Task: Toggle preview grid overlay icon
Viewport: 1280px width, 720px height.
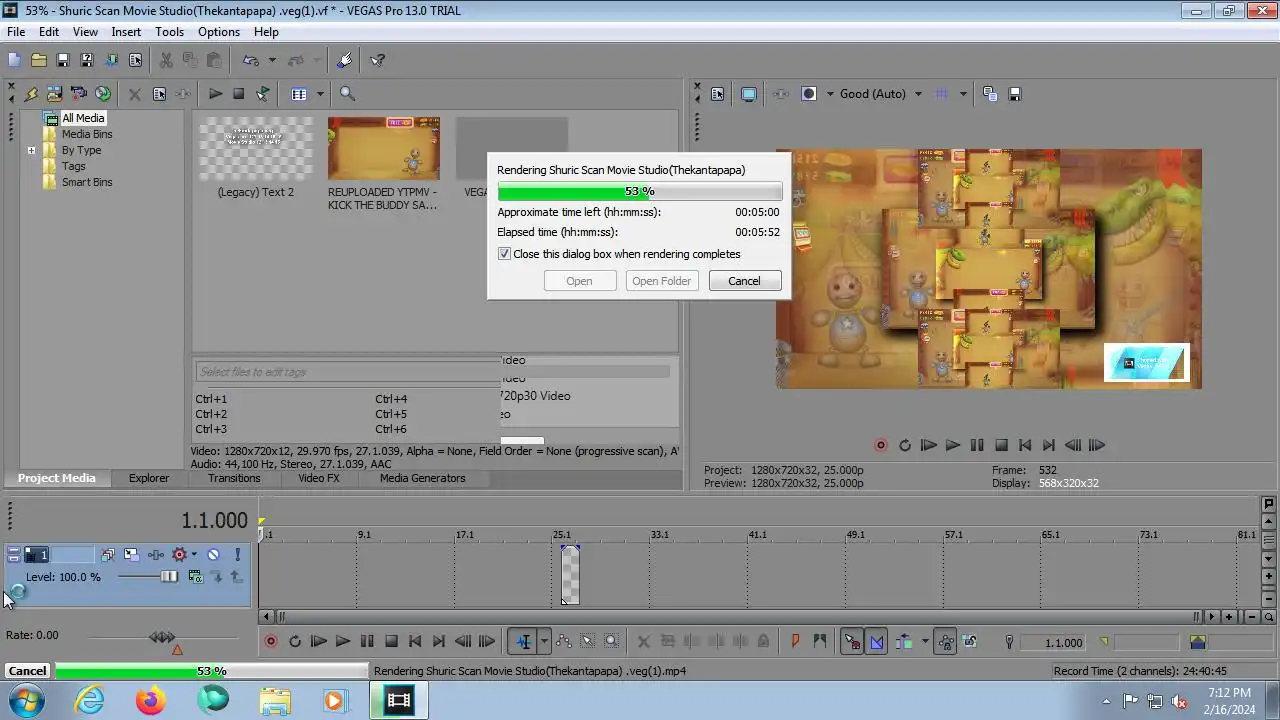Action: (x=941, y=94)
